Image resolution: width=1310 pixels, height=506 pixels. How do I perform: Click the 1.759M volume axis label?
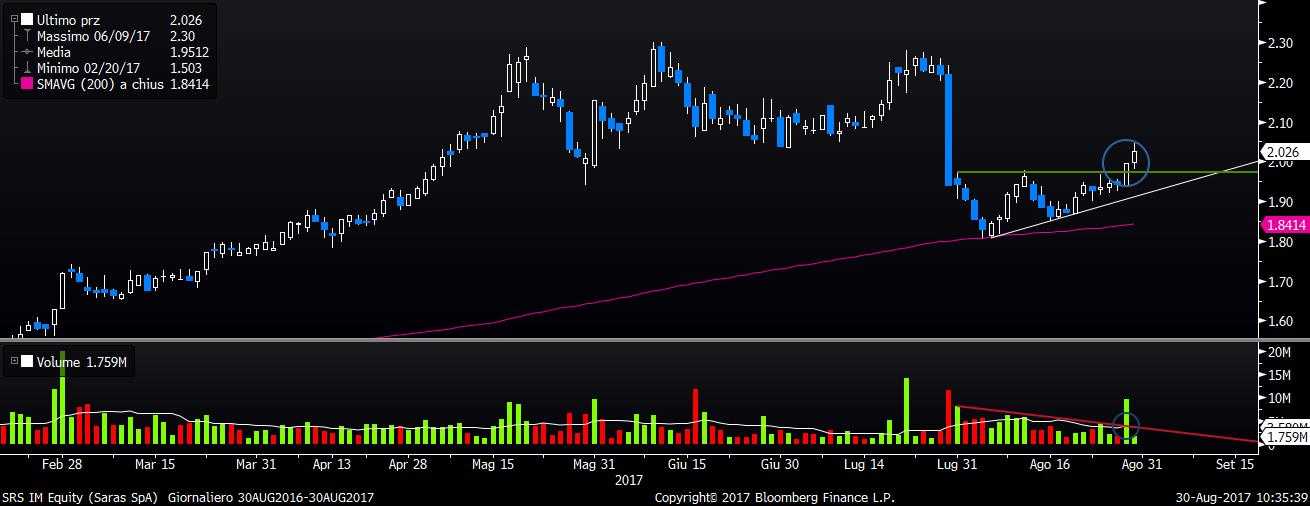click(x=1284, y=437)
